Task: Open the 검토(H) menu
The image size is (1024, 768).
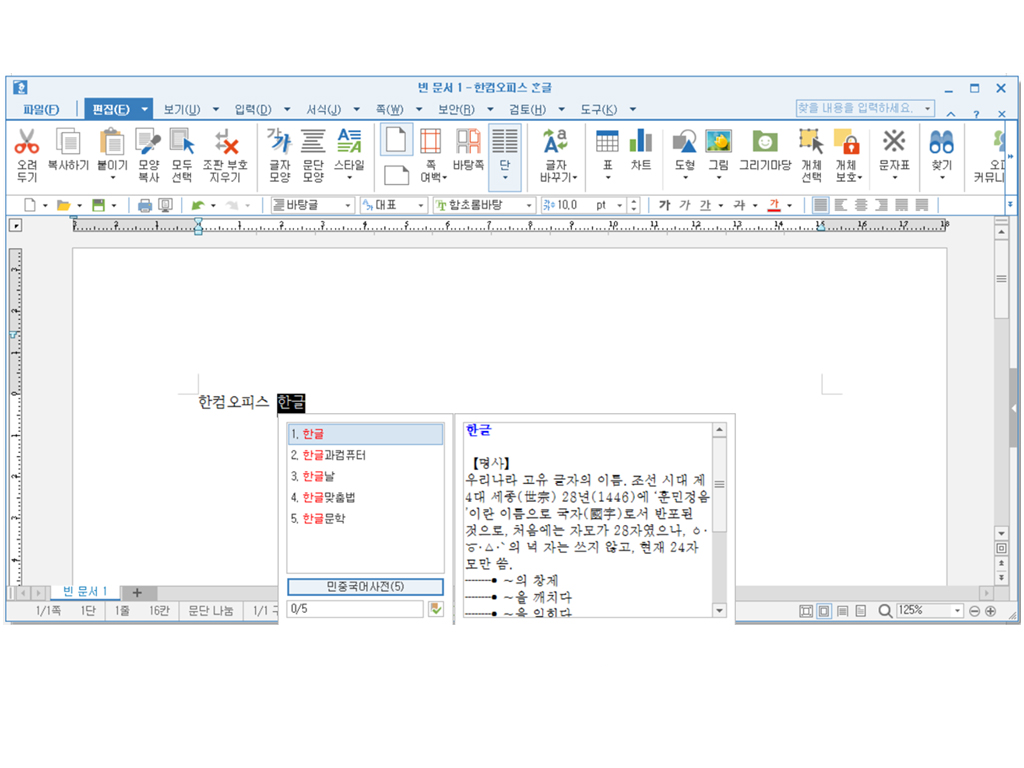Action: (x=527, y=109)
